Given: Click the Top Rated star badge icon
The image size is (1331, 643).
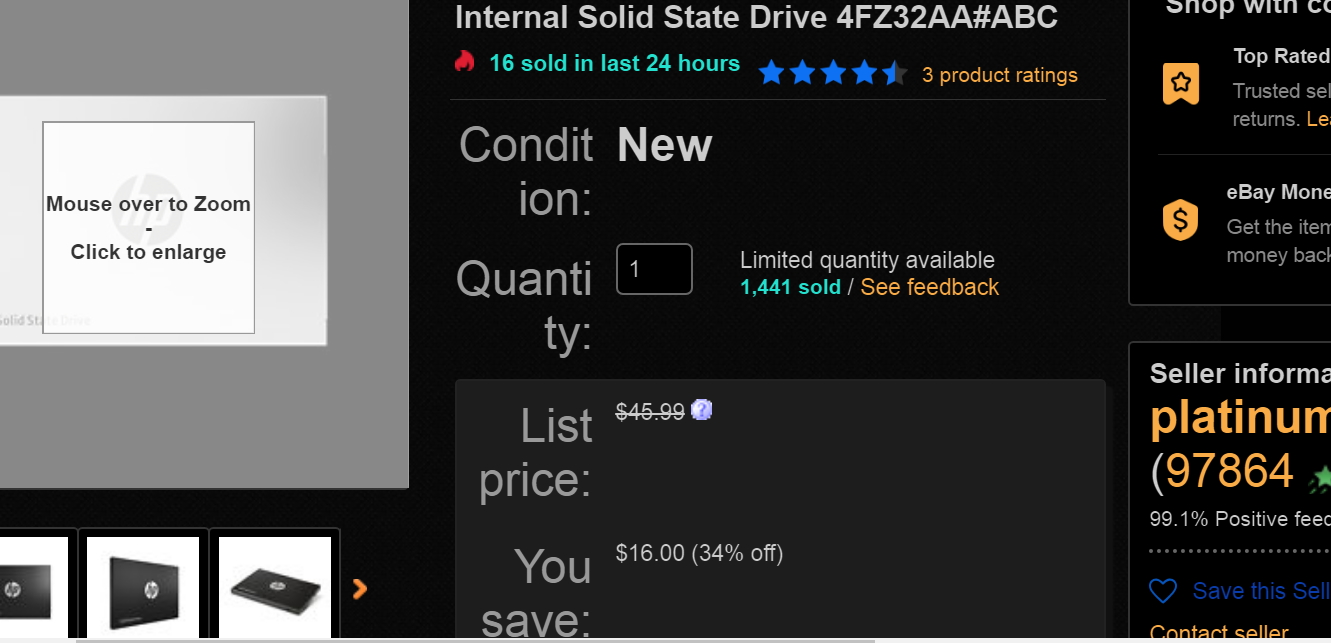Looking at the screenshot, I should [1181, 84].
